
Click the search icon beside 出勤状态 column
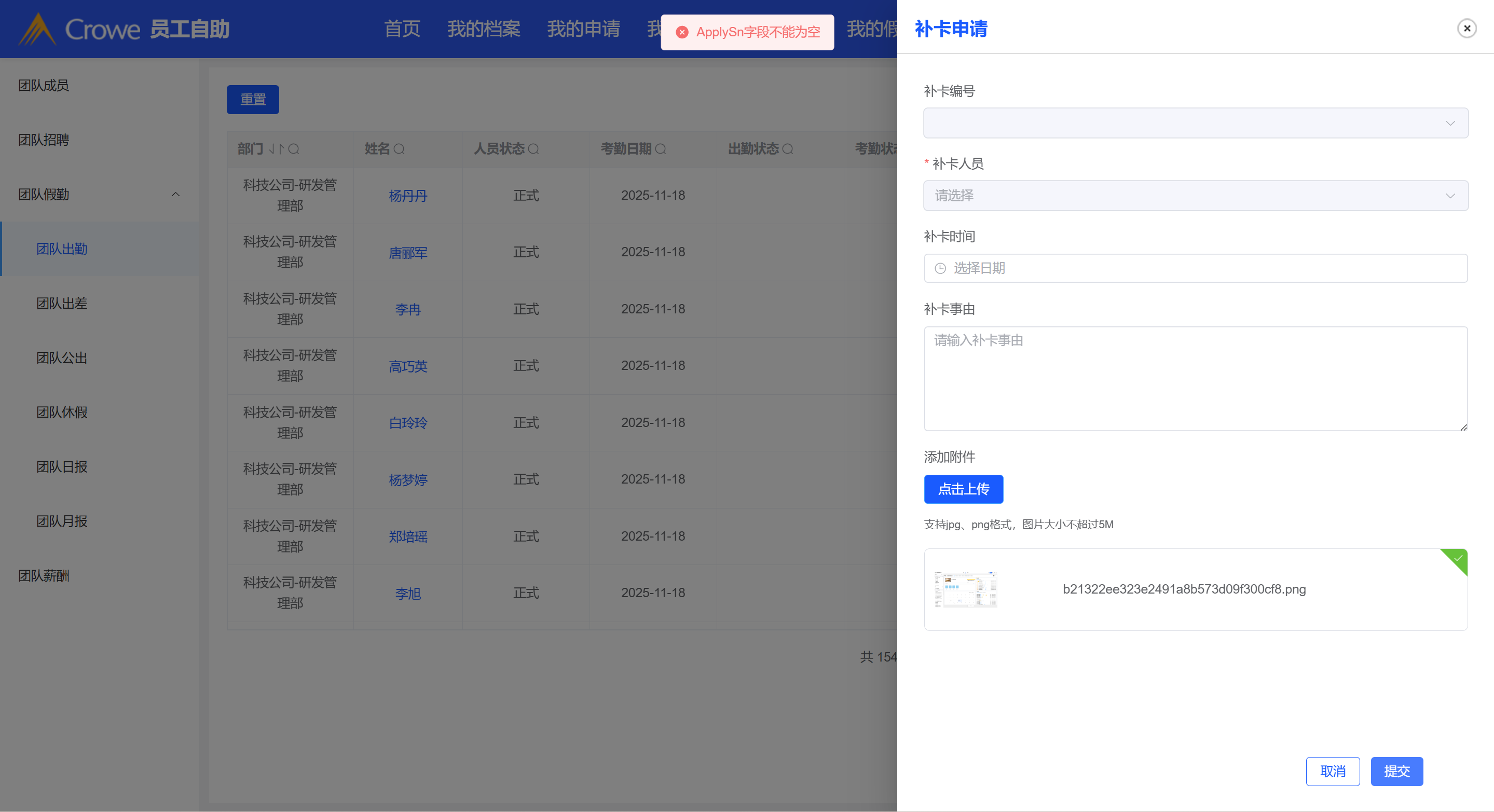[788, 149]
